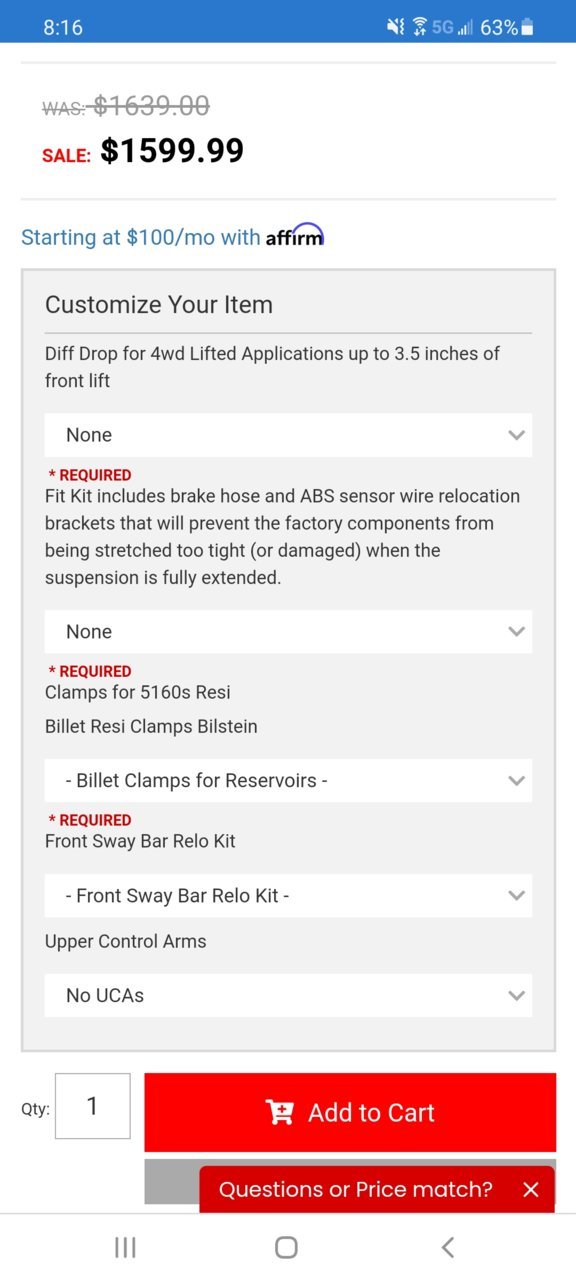Follow the Starting at $100/mo financing link
Screen dimensions: 576x1280
pyautogui.click(x=141, y=237)
